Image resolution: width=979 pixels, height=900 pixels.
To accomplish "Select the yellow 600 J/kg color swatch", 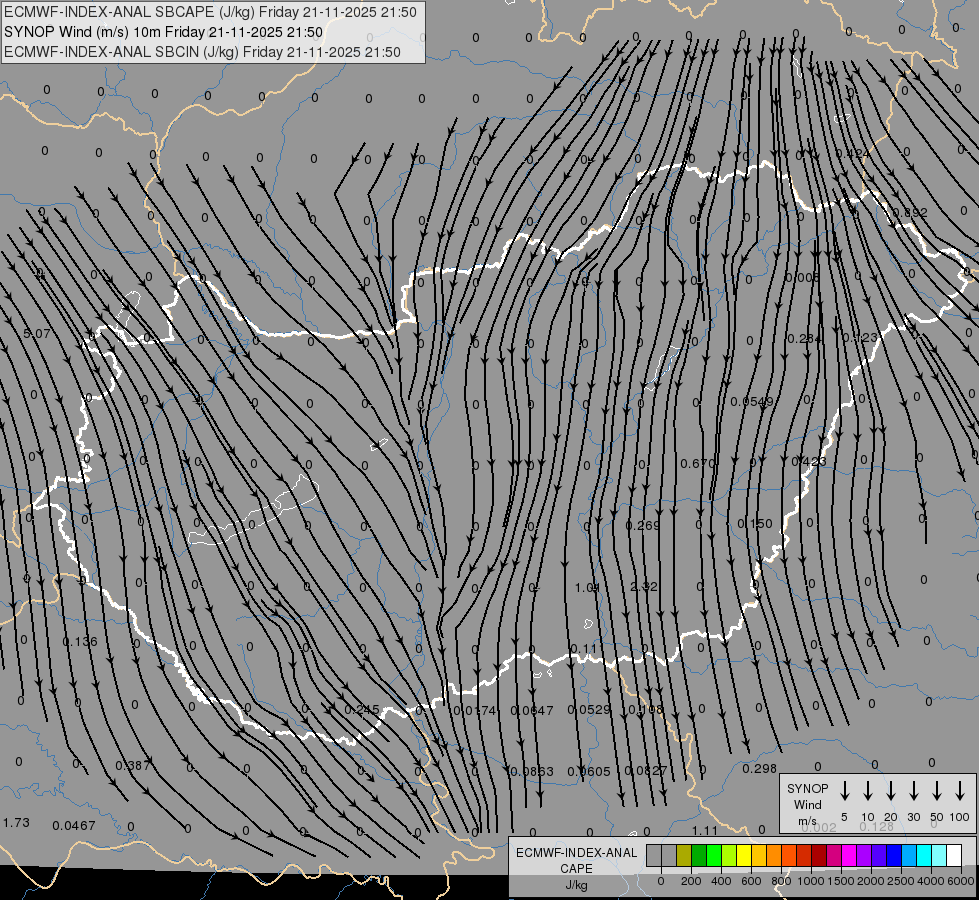I will [744, 855].
